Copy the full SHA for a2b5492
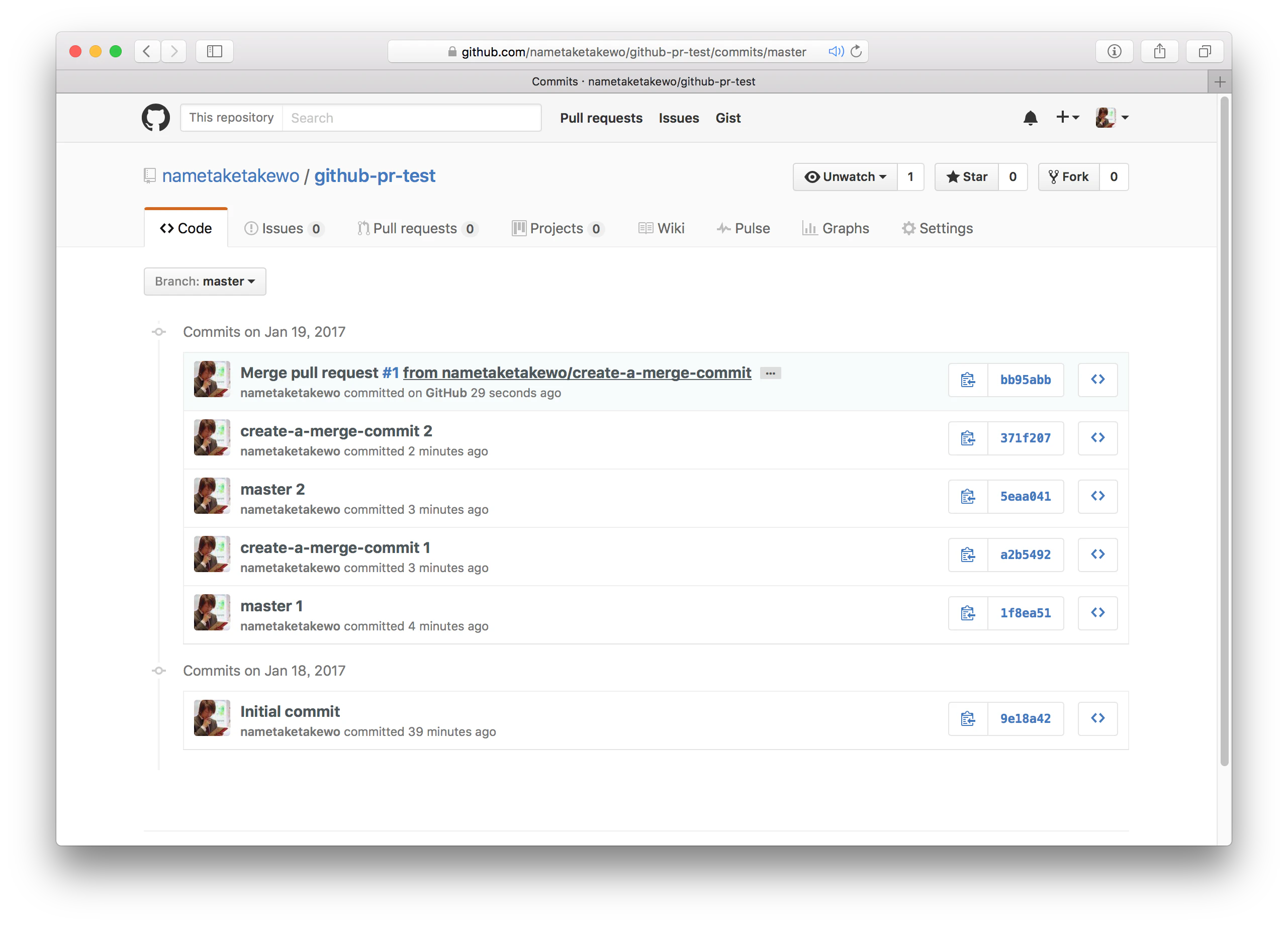 [x=968, y=554]
